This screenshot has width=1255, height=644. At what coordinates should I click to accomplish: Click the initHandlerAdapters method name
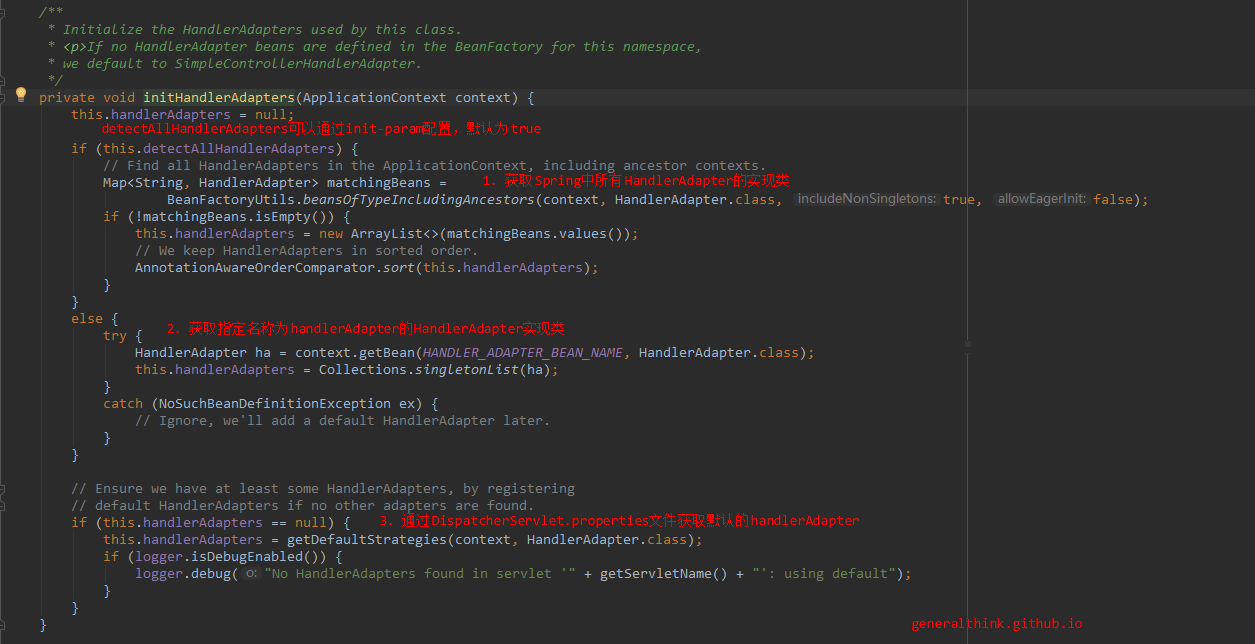tap(218, 98)
